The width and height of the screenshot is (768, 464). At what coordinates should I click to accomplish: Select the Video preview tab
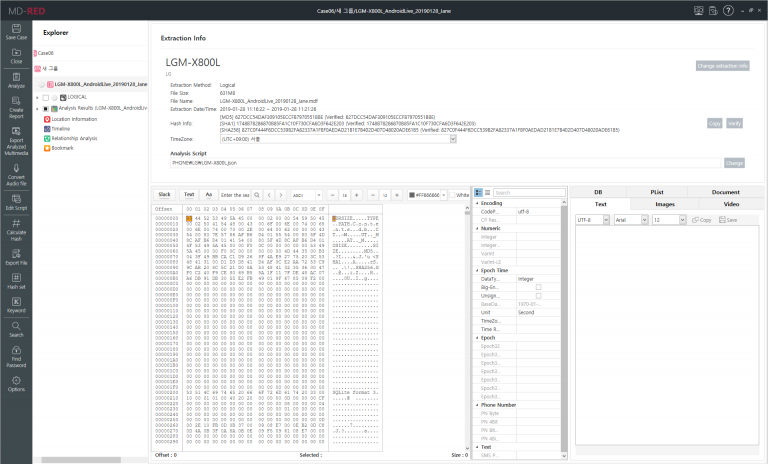click(731, 204)
